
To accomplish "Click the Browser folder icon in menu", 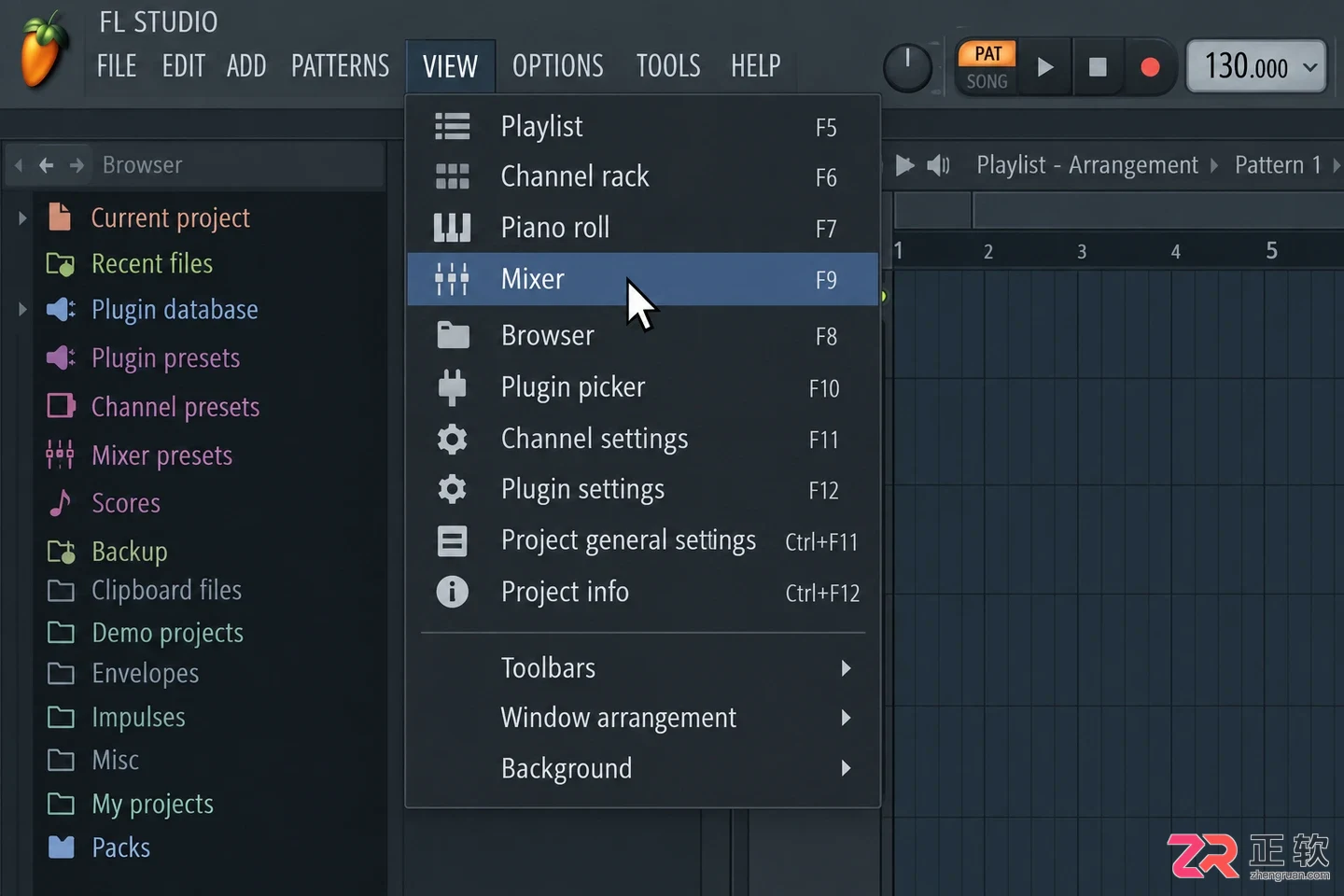I will tap(453, 335).
